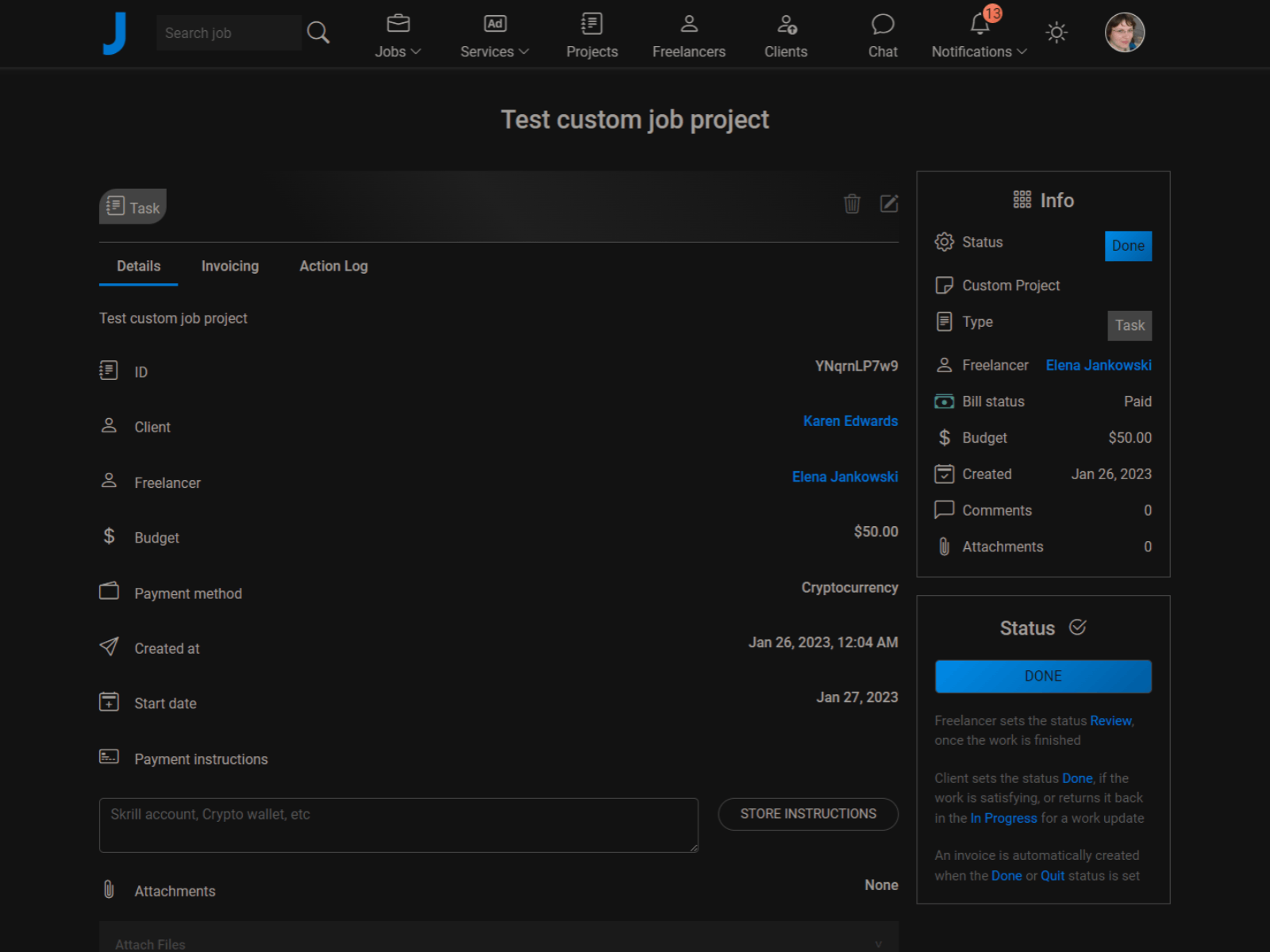Click the Start date calendar icon
1270x952 pixels.
(109, 701)
